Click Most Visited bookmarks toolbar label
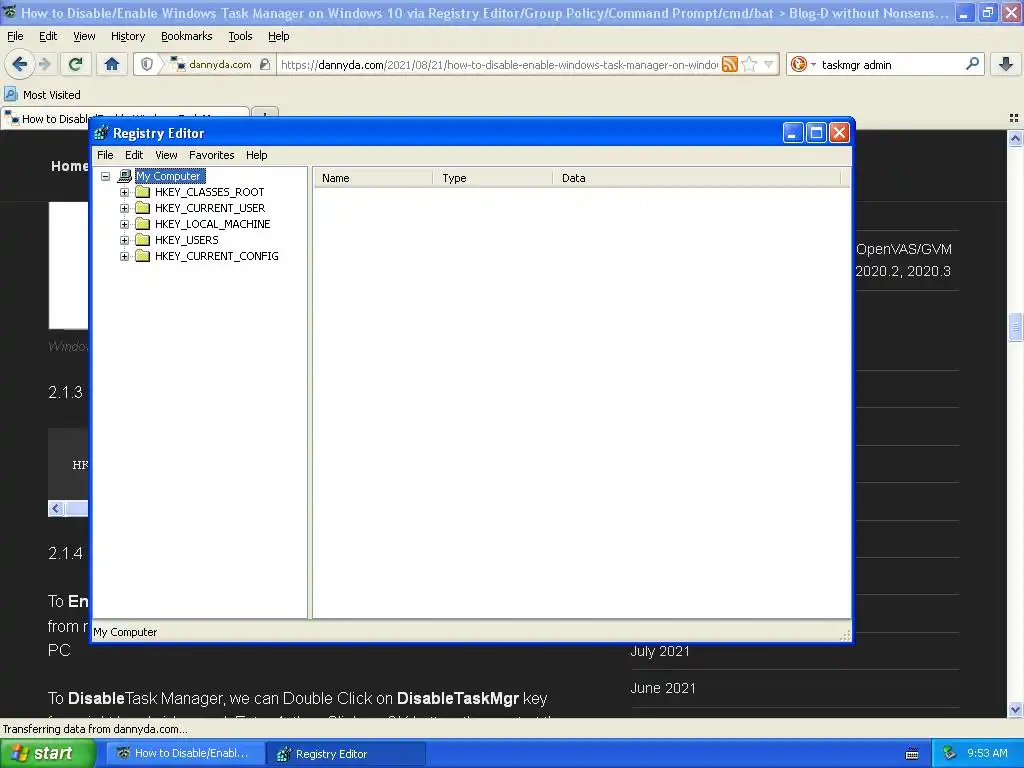Screen dimensions: 1024x768 click(x=52, y=95)
